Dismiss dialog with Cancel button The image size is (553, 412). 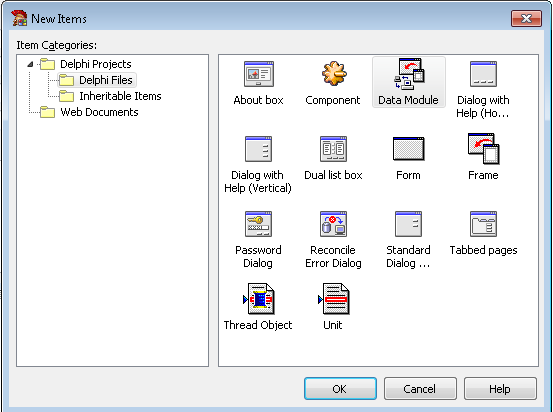pos(420,389)
